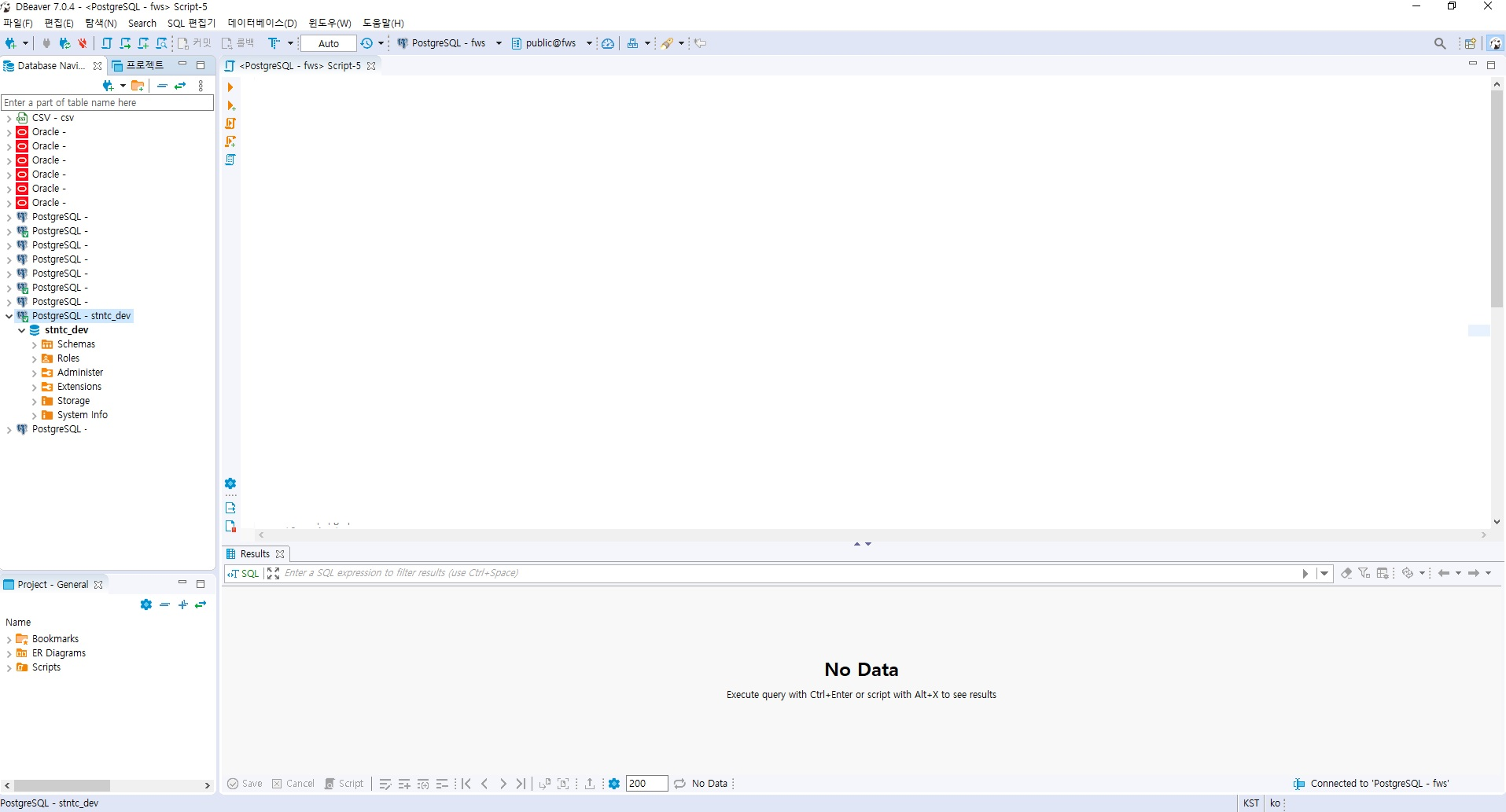Click the Transaction mode icon in toolbar

click(x=274, y=43)
